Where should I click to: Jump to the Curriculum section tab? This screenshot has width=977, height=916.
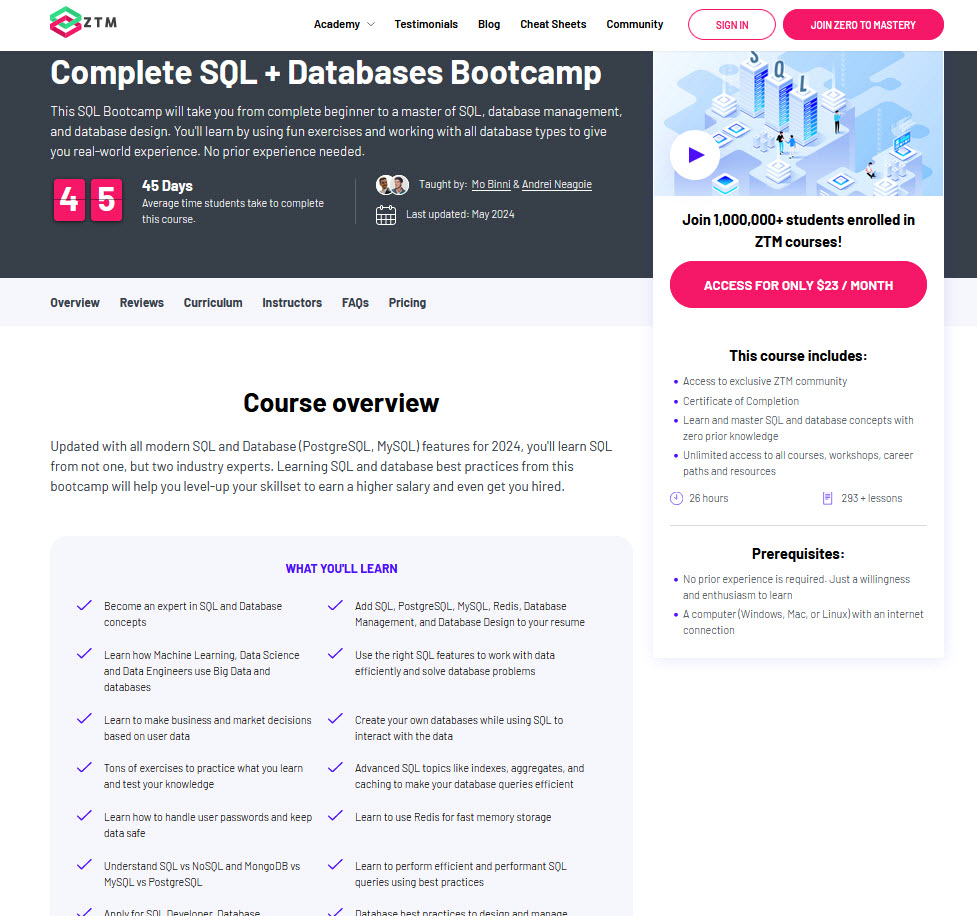(x=212, y=303)
